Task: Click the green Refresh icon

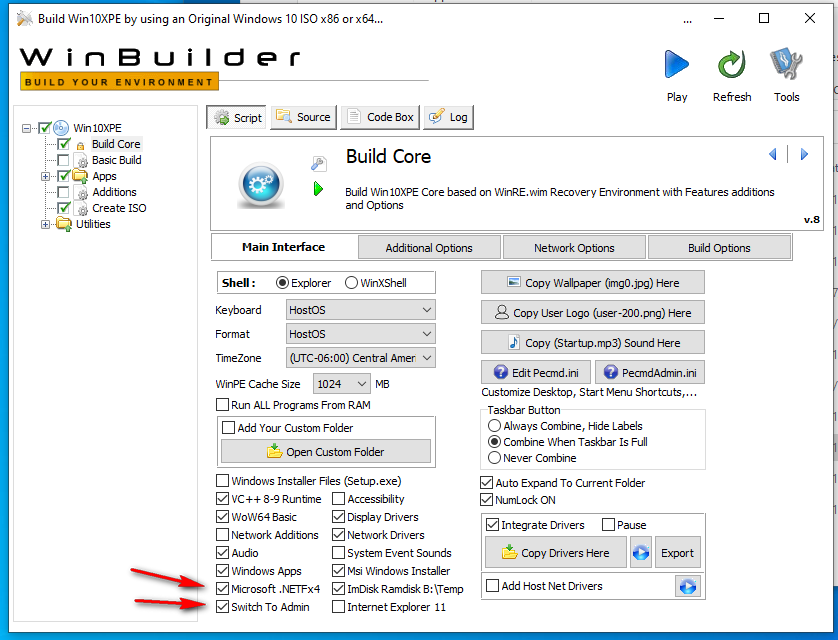Action: [x=731, y=64]
